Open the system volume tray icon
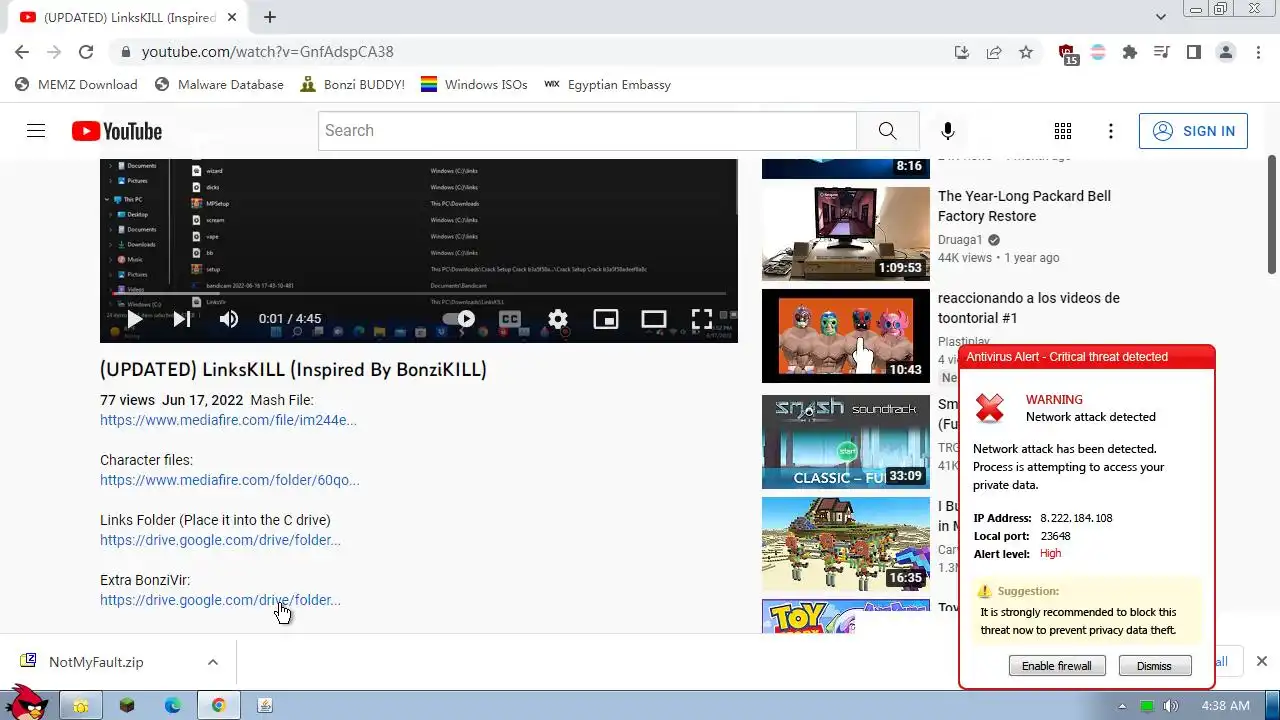The image size is (1280, 720). tap(1171, 706)
